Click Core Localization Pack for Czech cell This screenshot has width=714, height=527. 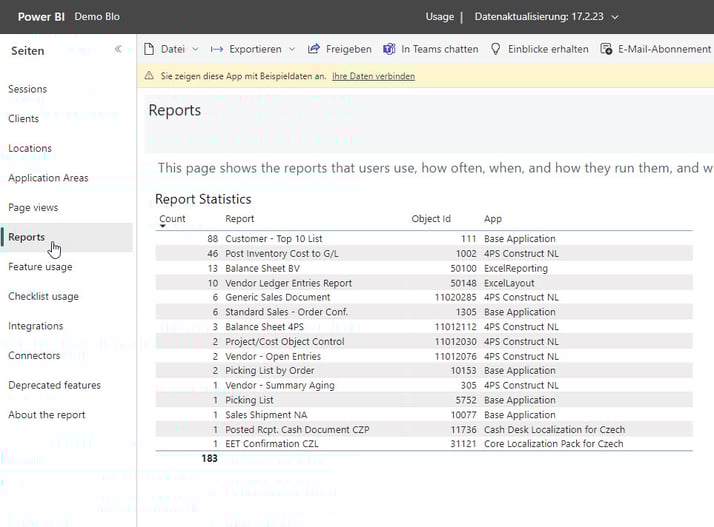point(553,444)
